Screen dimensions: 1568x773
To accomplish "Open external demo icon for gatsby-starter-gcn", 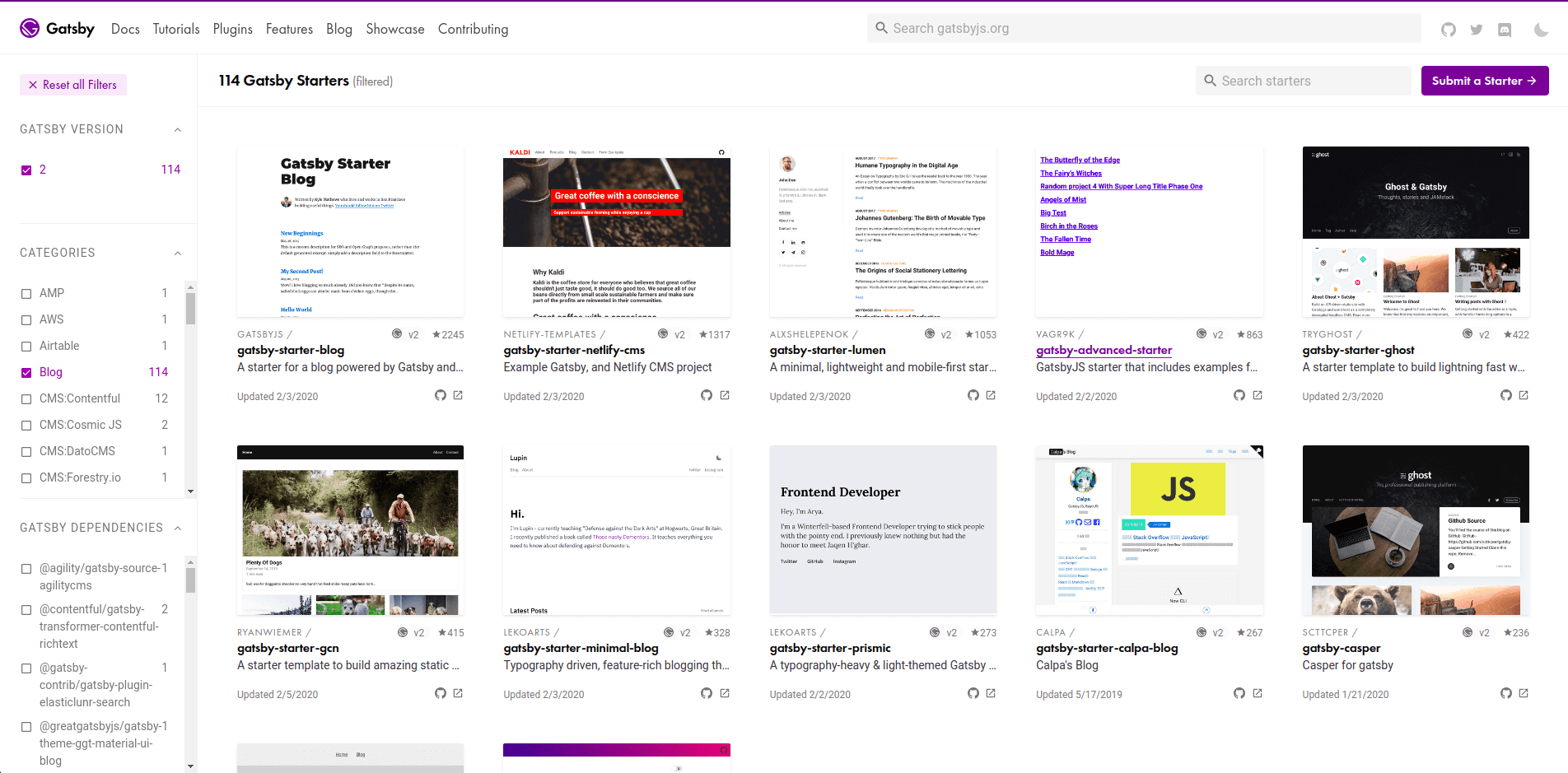I will pos(458,693).
